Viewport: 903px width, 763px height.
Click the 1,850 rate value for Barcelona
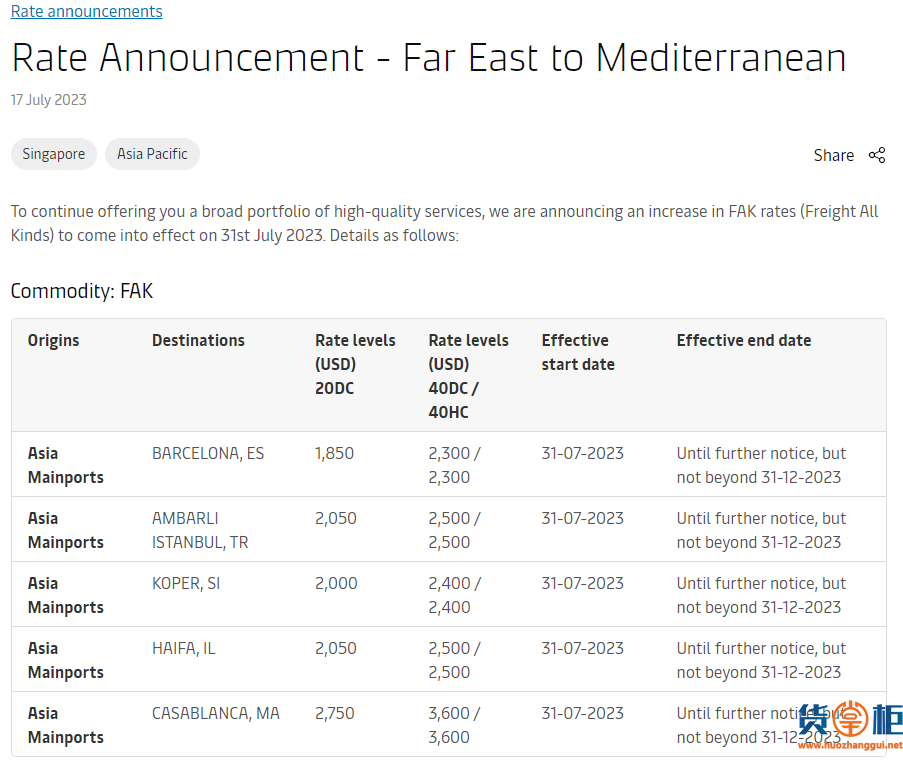[335, 453]
